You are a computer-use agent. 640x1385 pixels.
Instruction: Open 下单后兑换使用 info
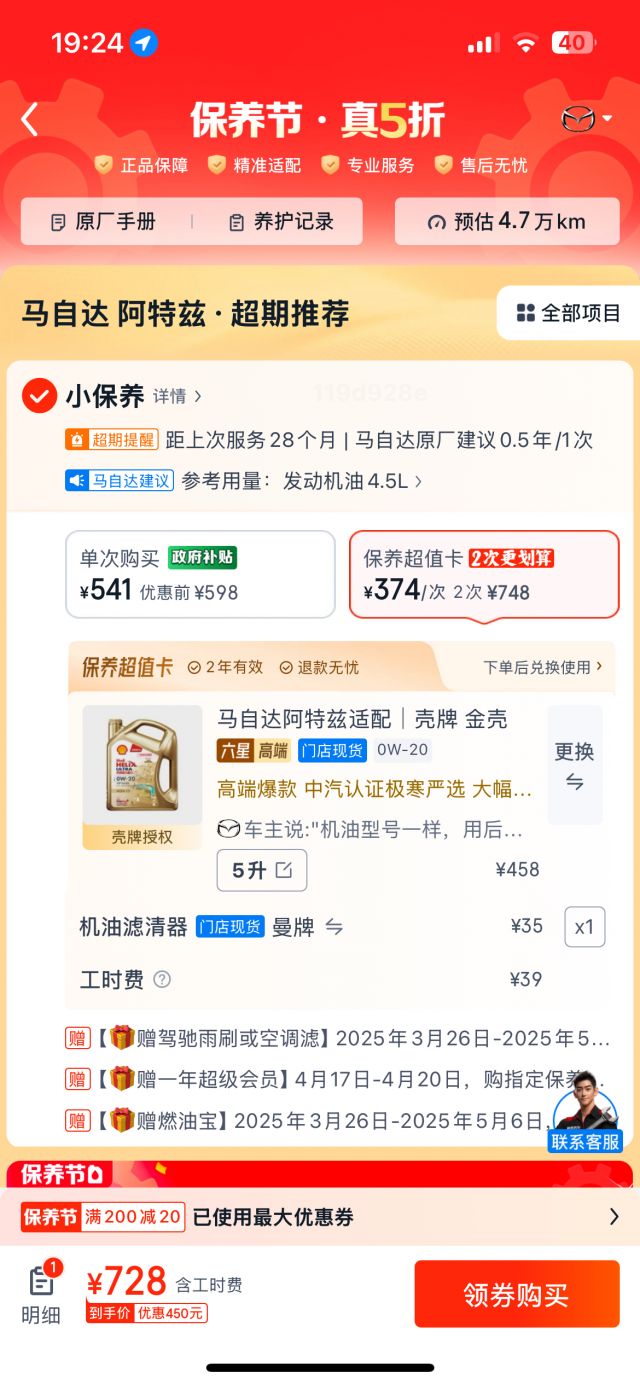tap(543, 667)
